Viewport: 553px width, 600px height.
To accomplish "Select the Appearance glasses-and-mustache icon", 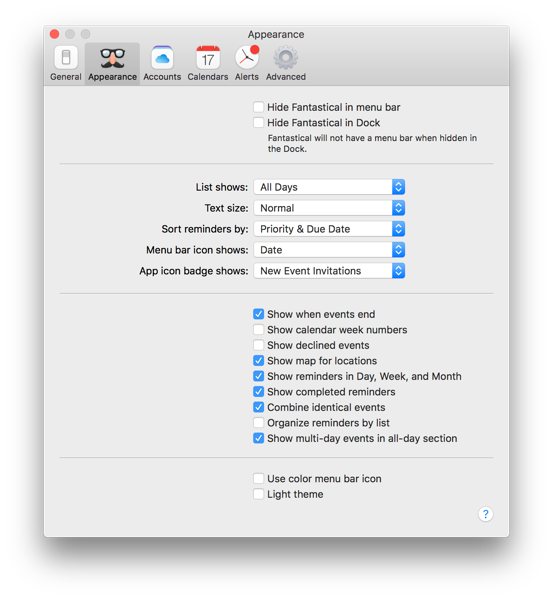I will [x=112, y=58].
